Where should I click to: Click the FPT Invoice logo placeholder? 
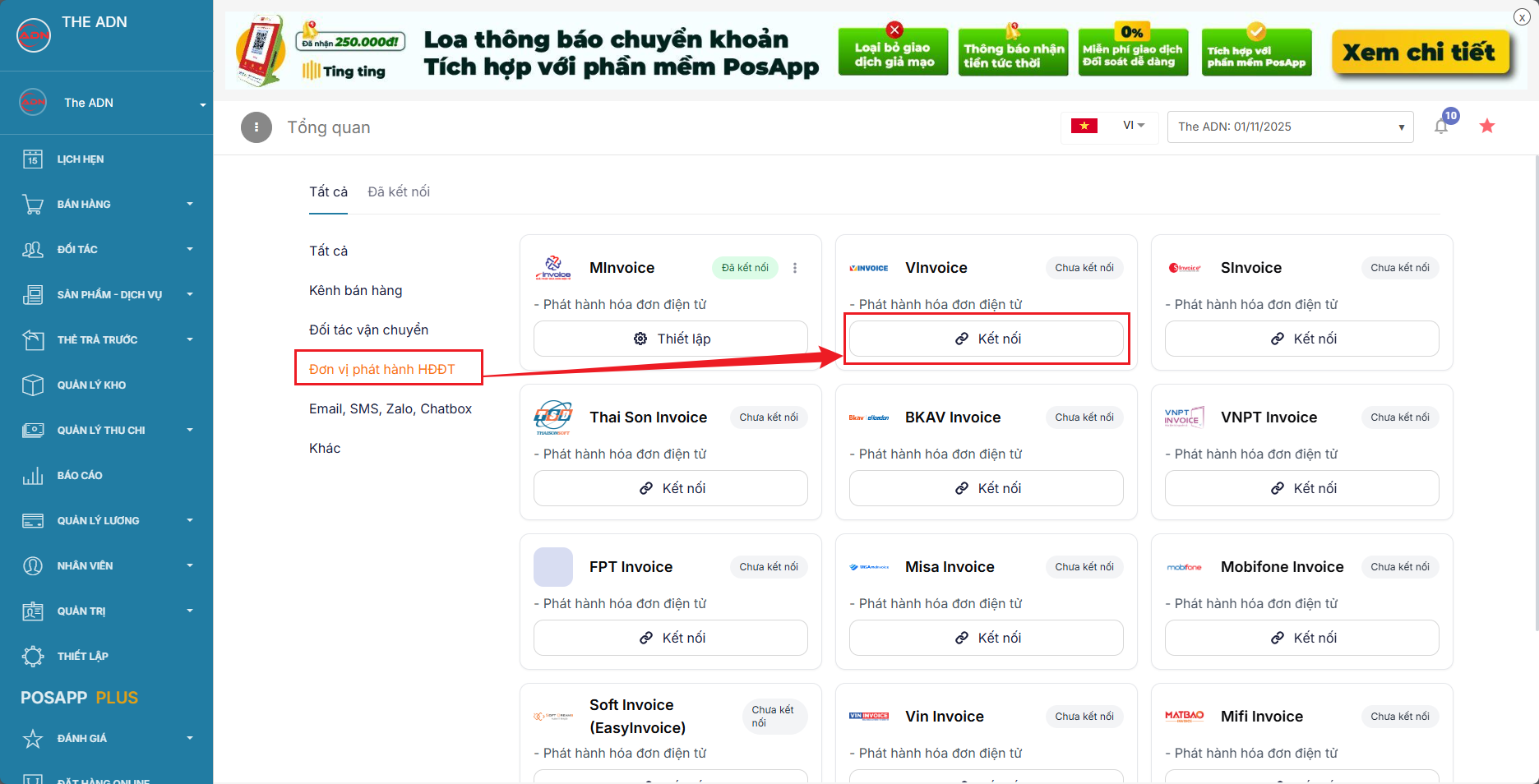[x=553, y=567]
